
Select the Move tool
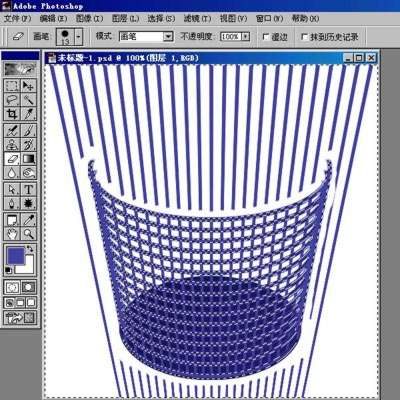[28, 86]
